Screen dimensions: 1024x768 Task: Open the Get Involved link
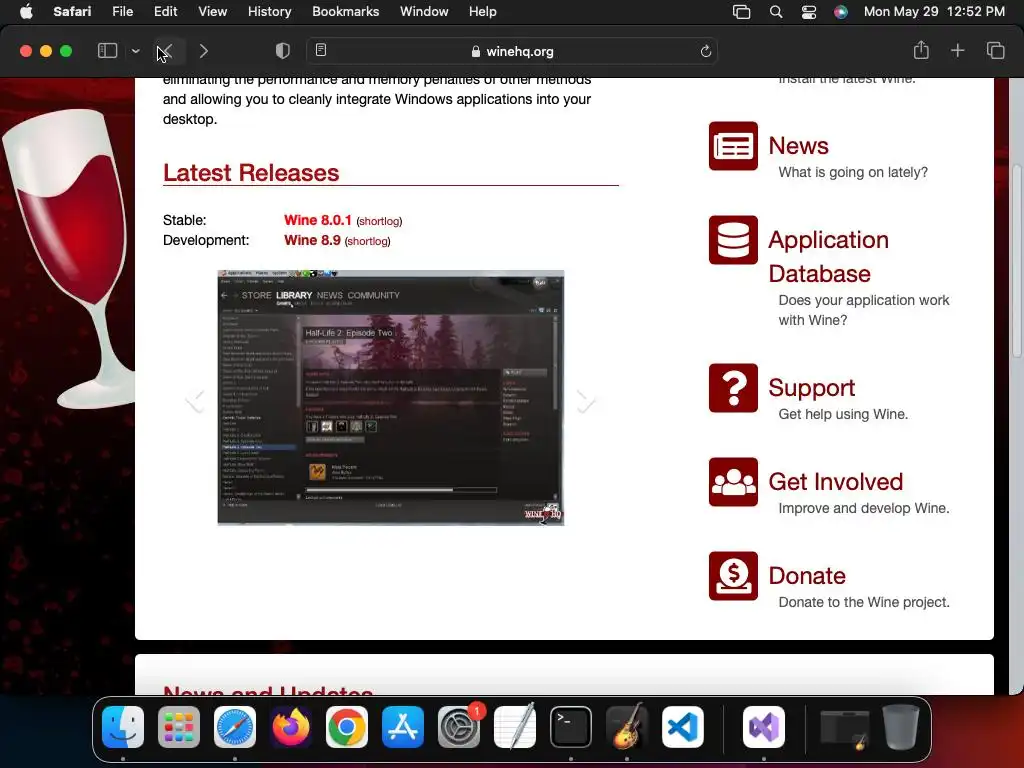coord(835,482)
